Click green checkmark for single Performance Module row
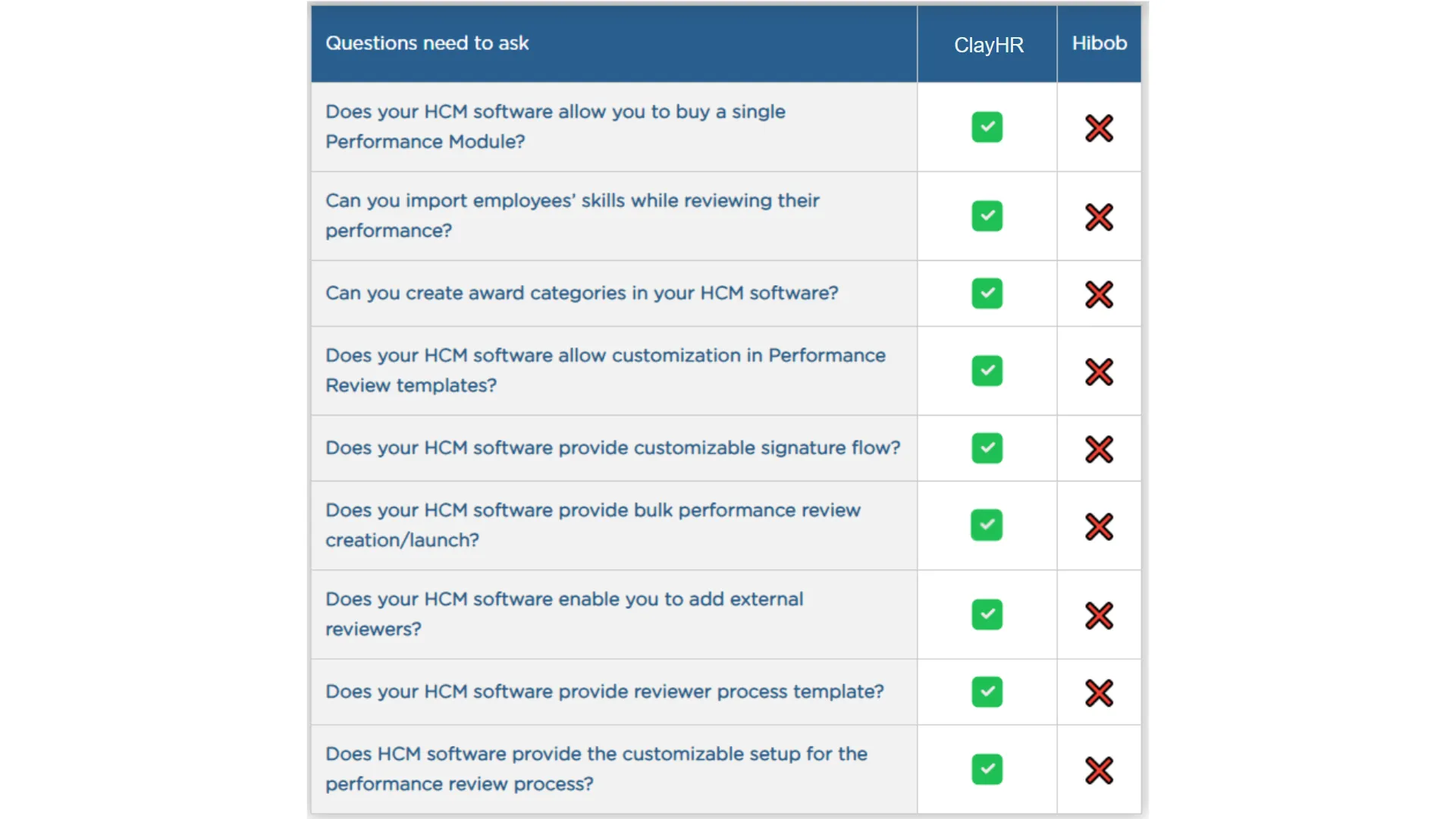 (x=987, y=127)
